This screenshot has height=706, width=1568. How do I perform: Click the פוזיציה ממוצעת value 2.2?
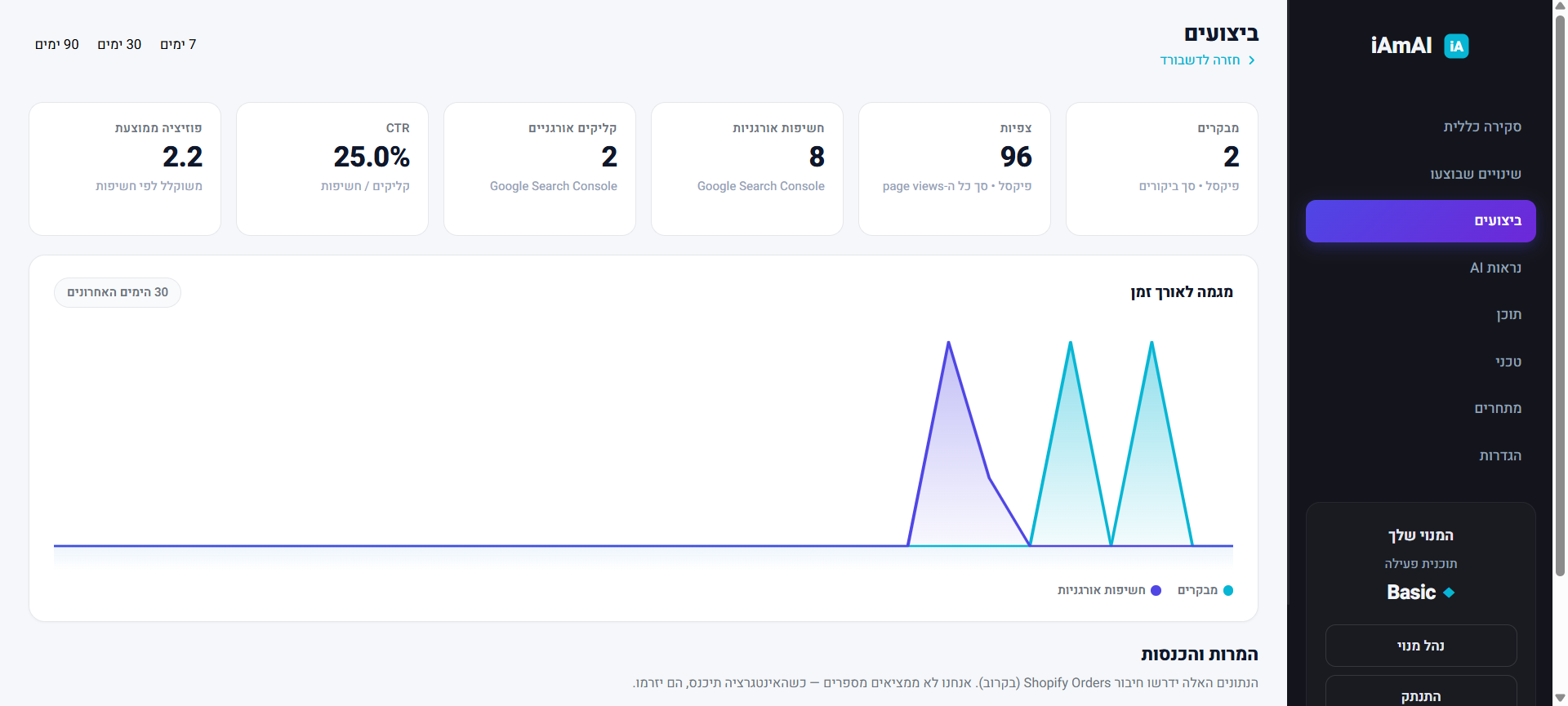click(182, 157)
